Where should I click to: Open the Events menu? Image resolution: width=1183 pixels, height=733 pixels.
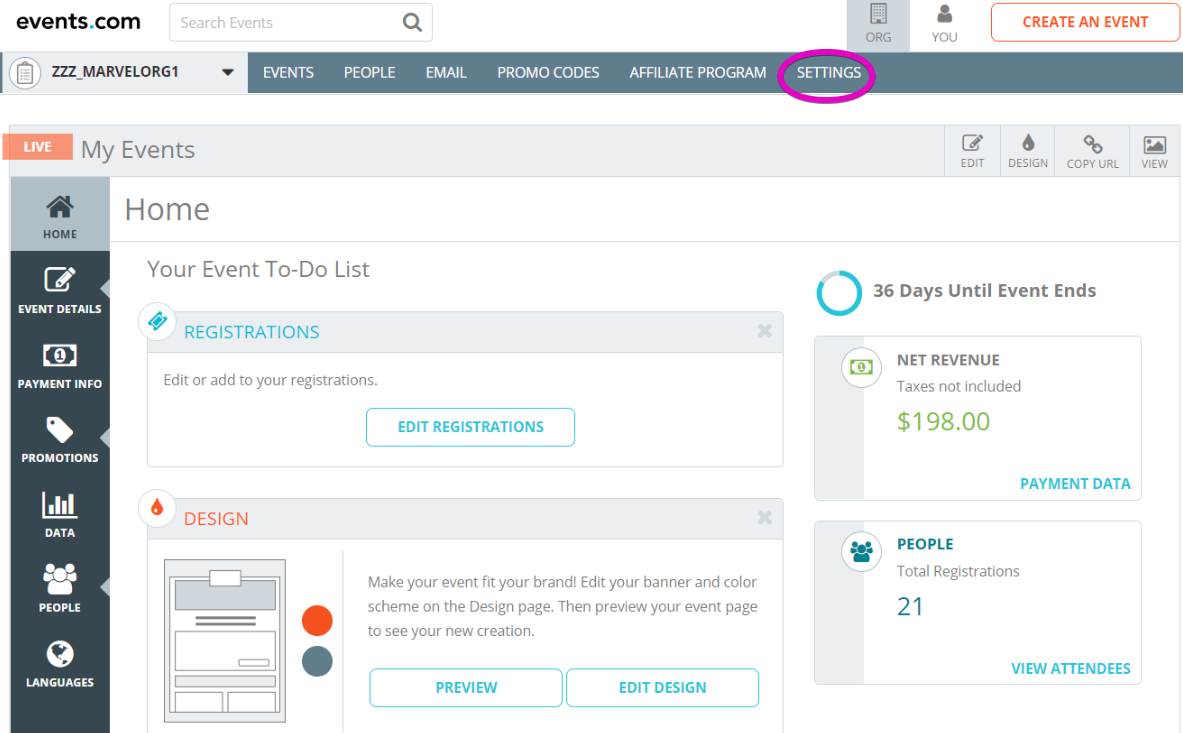point(288,73)
